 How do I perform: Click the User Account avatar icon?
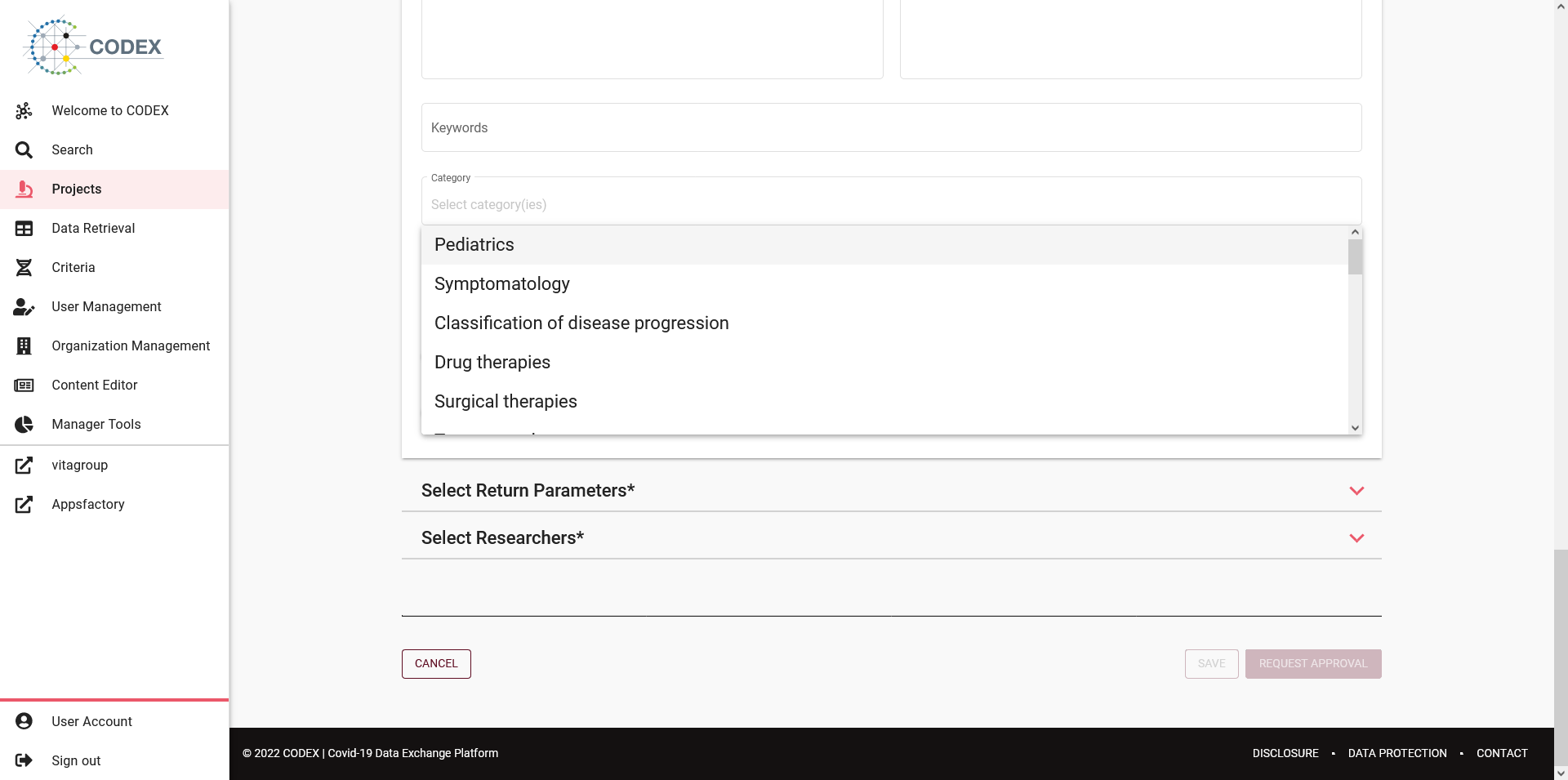24,721
